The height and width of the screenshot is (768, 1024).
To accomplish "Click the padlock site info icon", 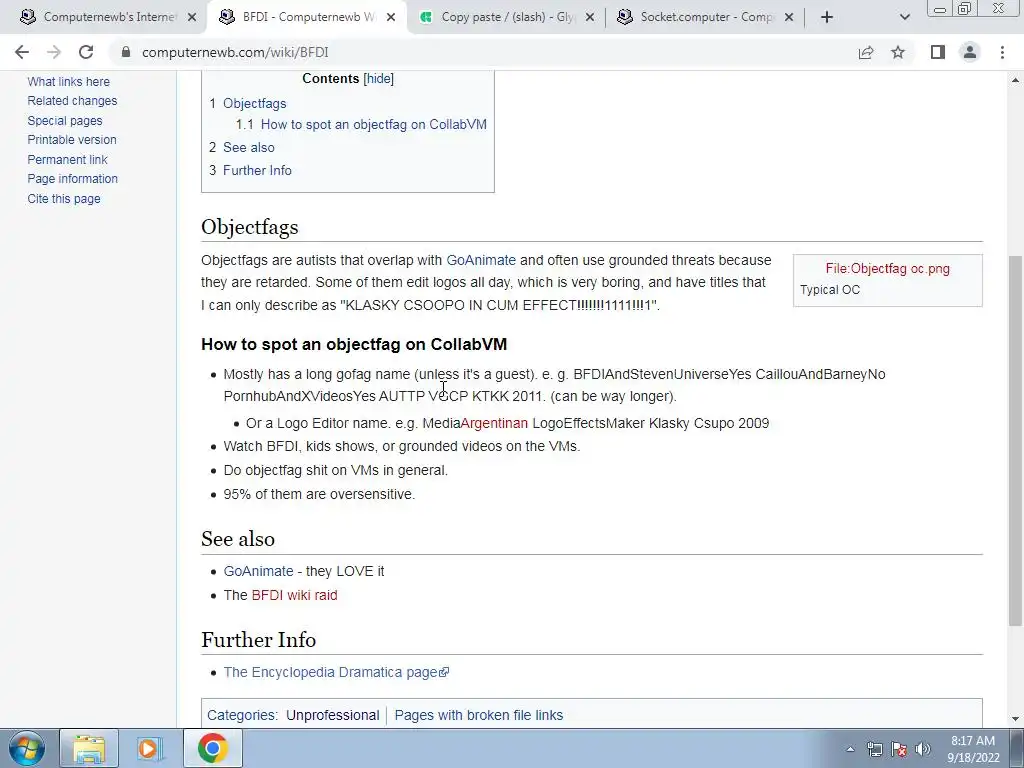I will pos(126,52).
